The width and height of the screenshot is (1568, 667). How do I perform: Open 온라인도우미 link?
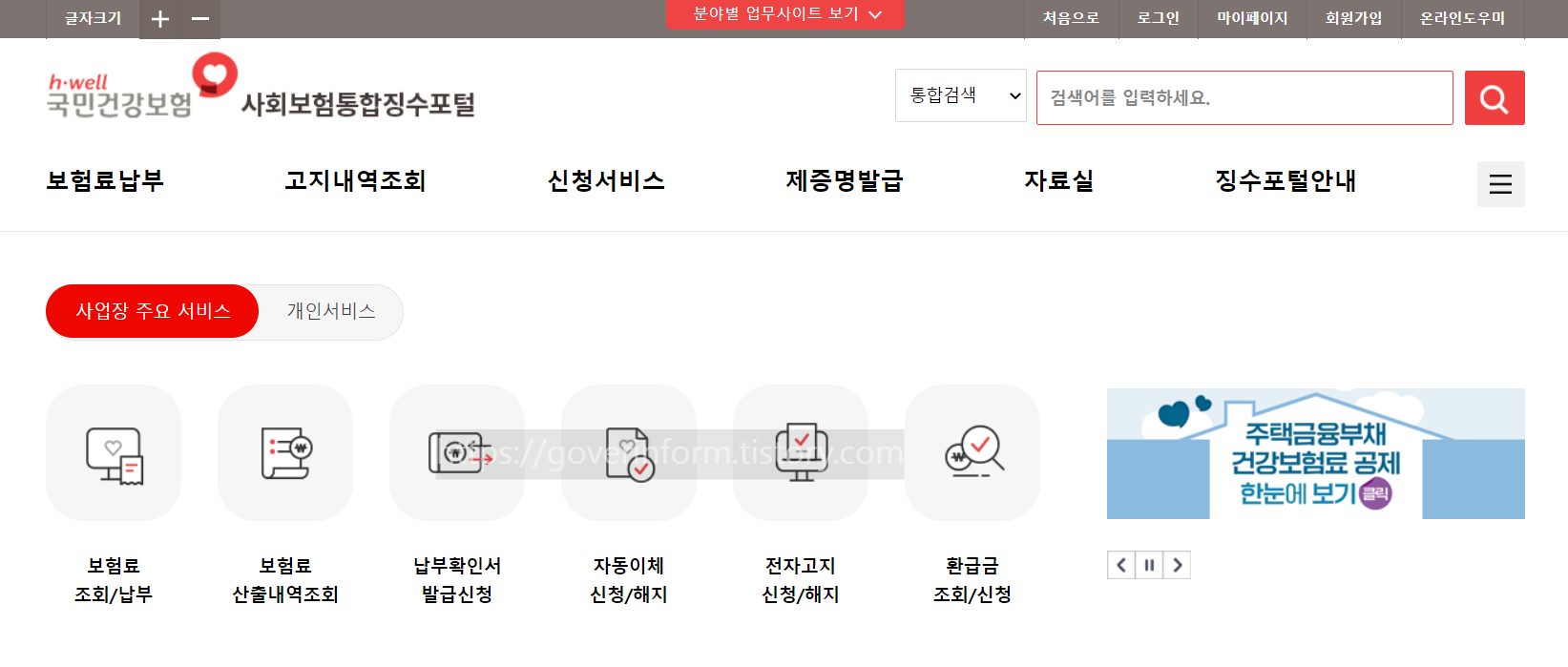click(1462, 18)
